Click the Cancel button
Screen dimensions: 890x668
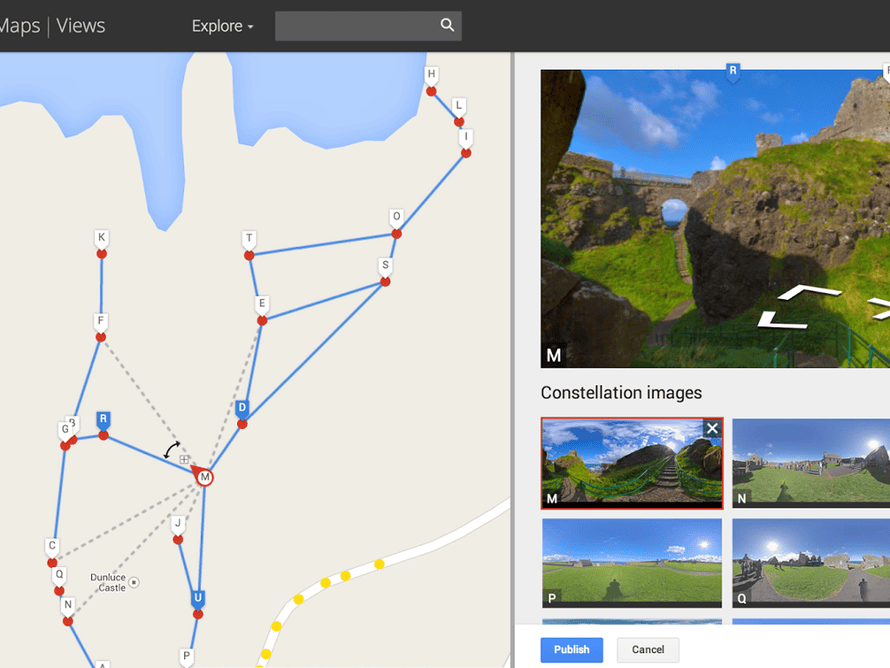coord(648,649)
